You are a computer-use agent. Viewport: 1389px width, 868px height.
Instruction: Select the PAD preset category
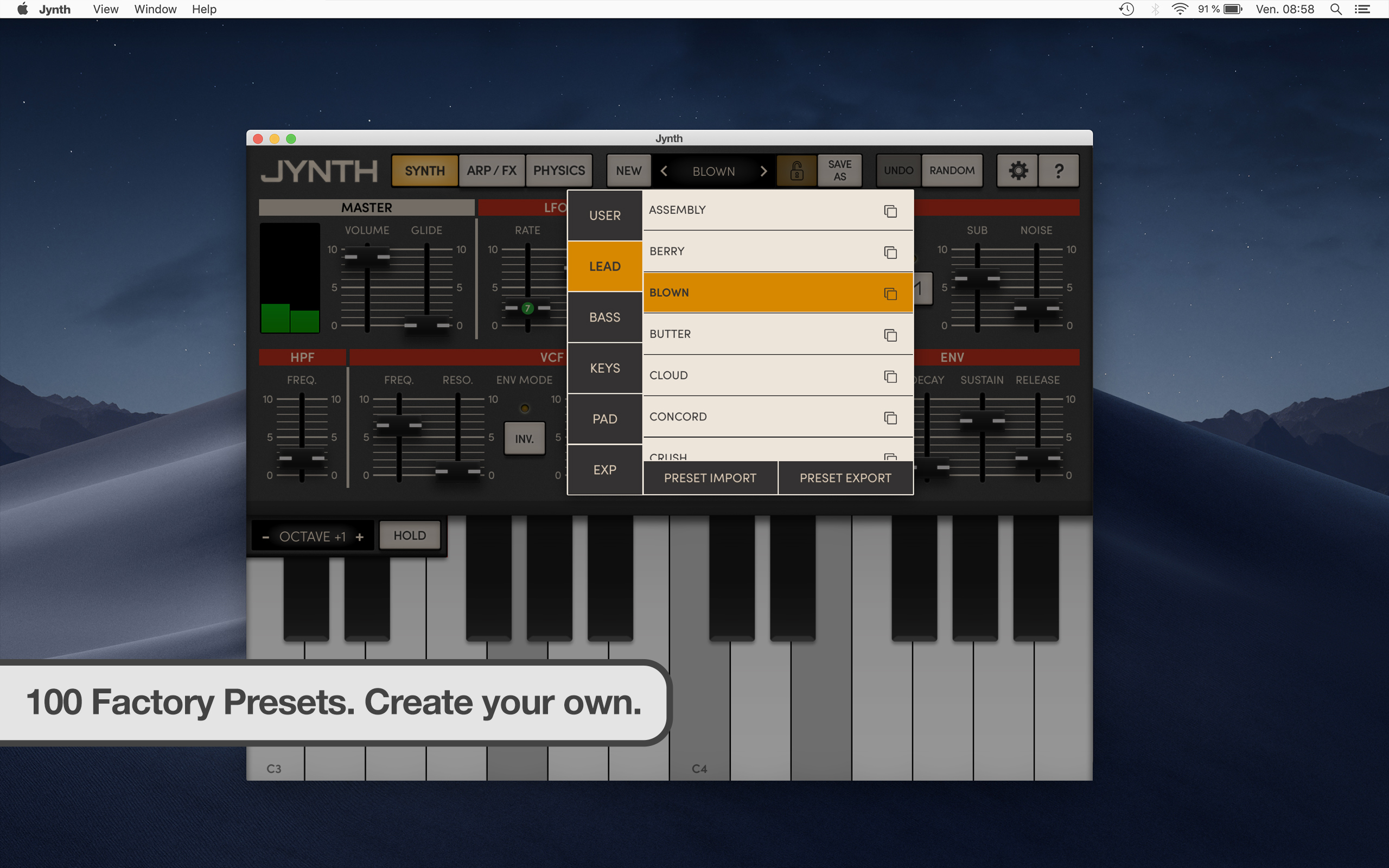604,418
